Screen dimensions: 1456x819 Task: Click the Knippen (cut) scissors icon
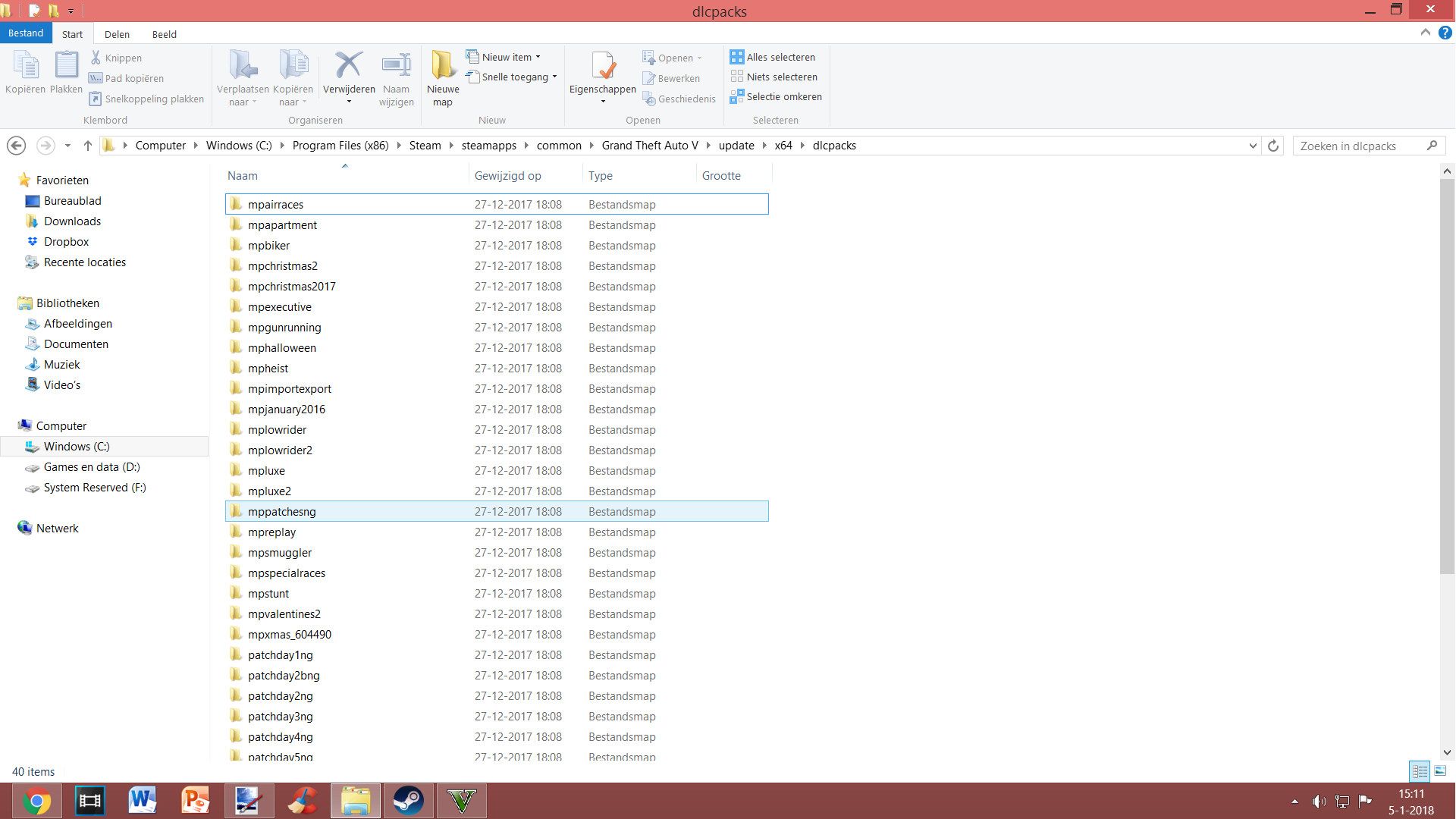point(96,58)
